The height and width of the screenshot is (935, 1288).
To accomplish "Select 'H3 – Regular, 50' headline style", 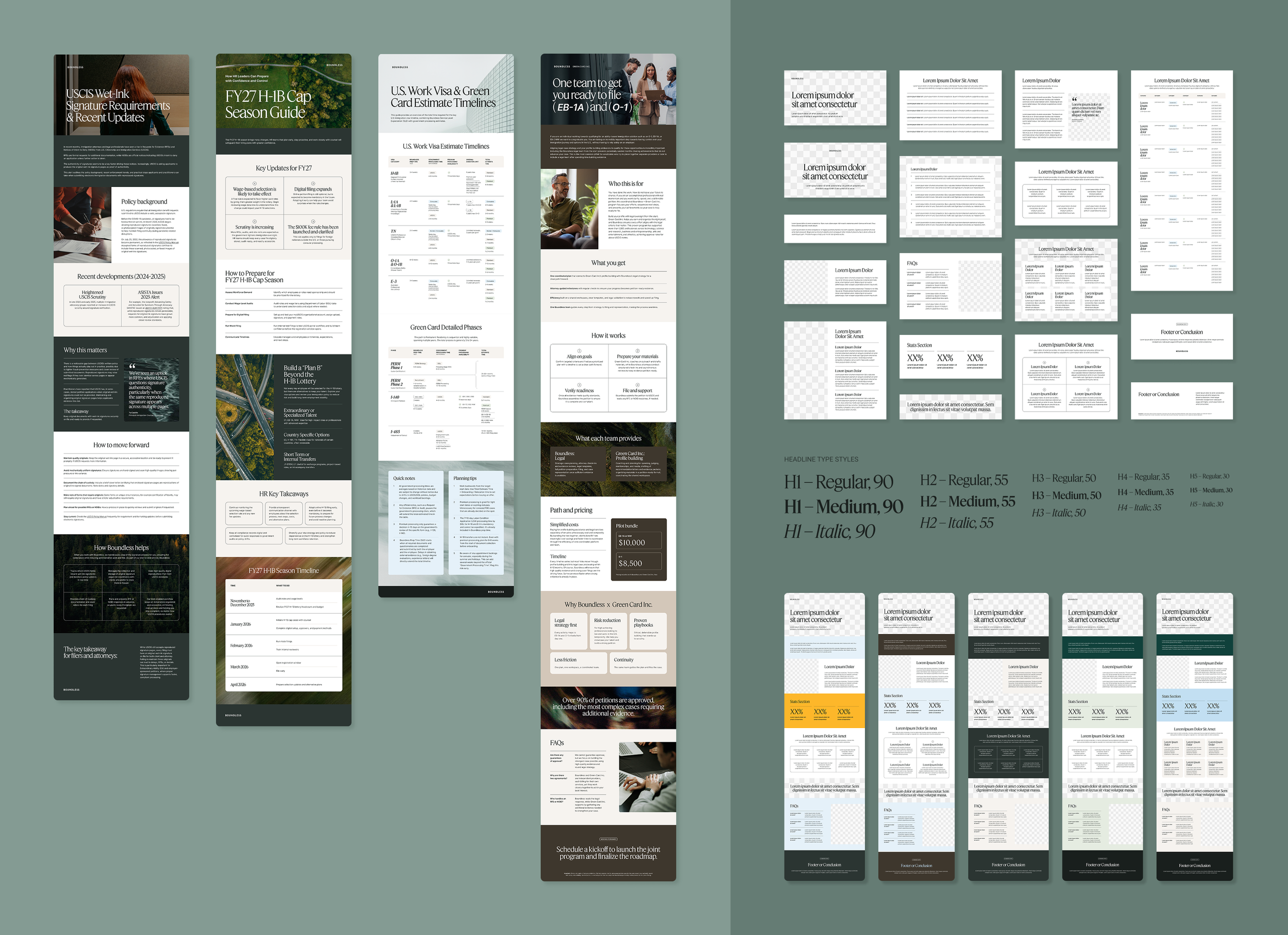I will coord(1064,479).
